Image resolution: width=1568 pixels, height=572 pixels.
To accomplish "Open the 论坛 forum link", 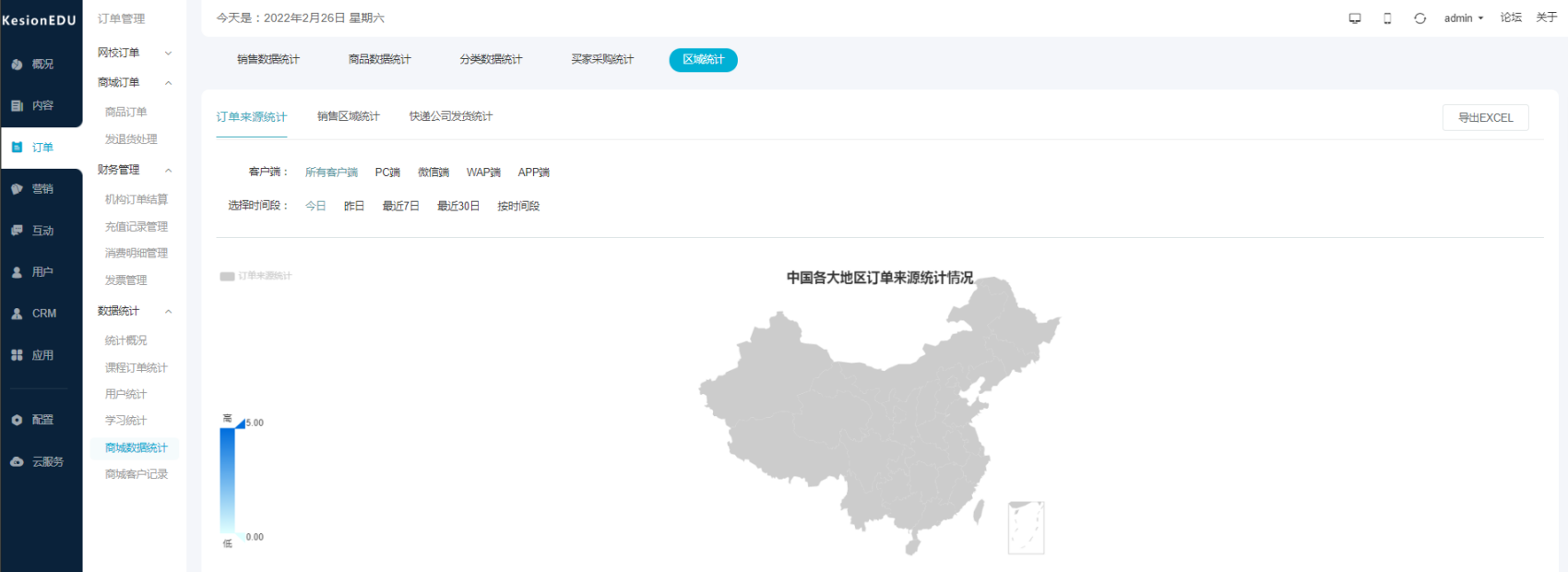I will tap(1511, 18).
